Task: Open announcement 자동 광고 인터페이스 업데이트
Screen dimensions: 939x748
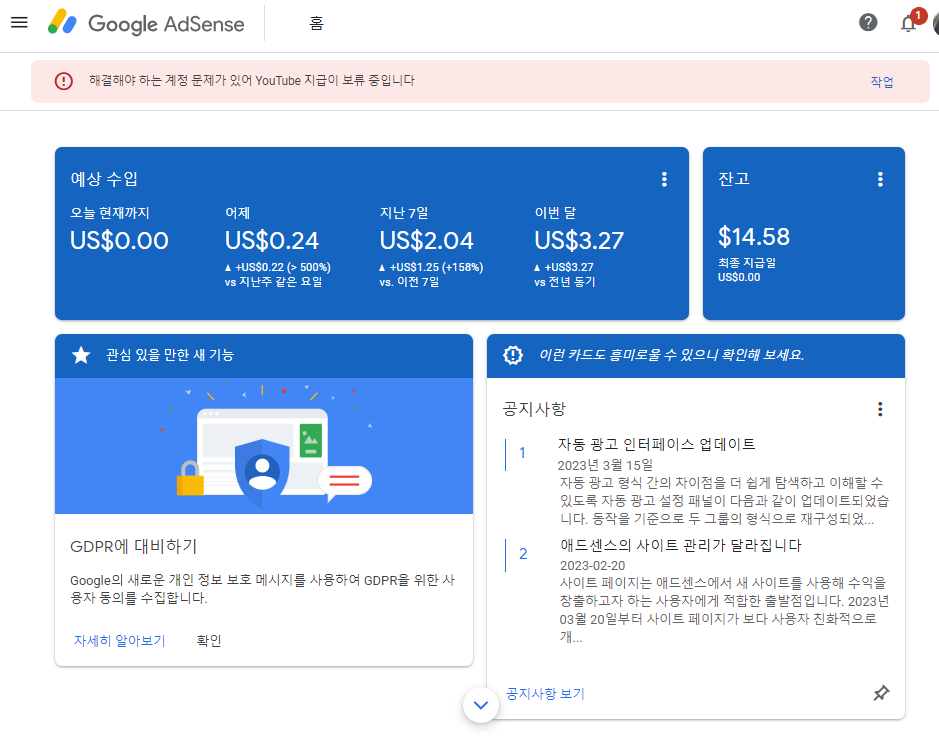Action: point(656,444)
